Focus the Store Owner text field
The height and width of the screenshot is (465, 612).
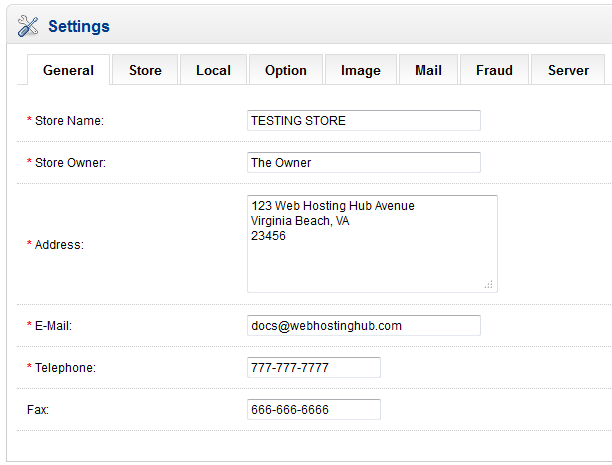pos(363,162)
